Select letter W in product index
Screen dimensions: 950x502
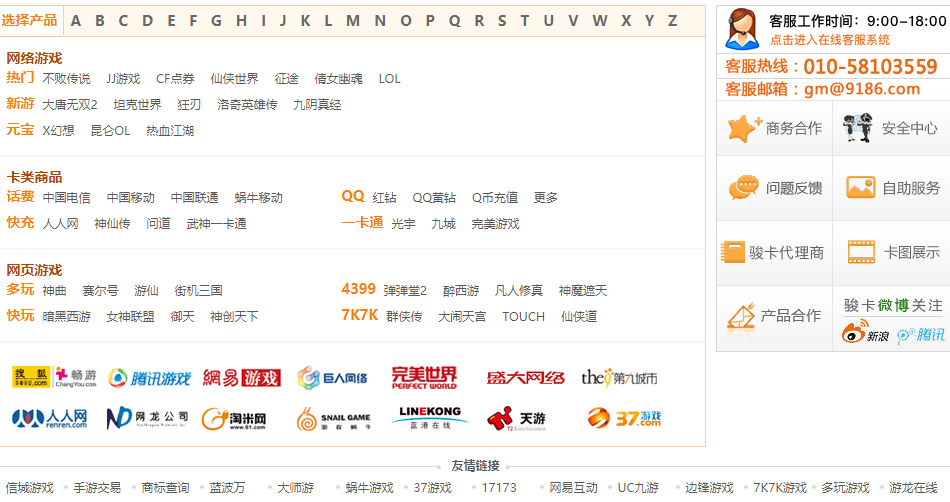(x=600, y=21)
